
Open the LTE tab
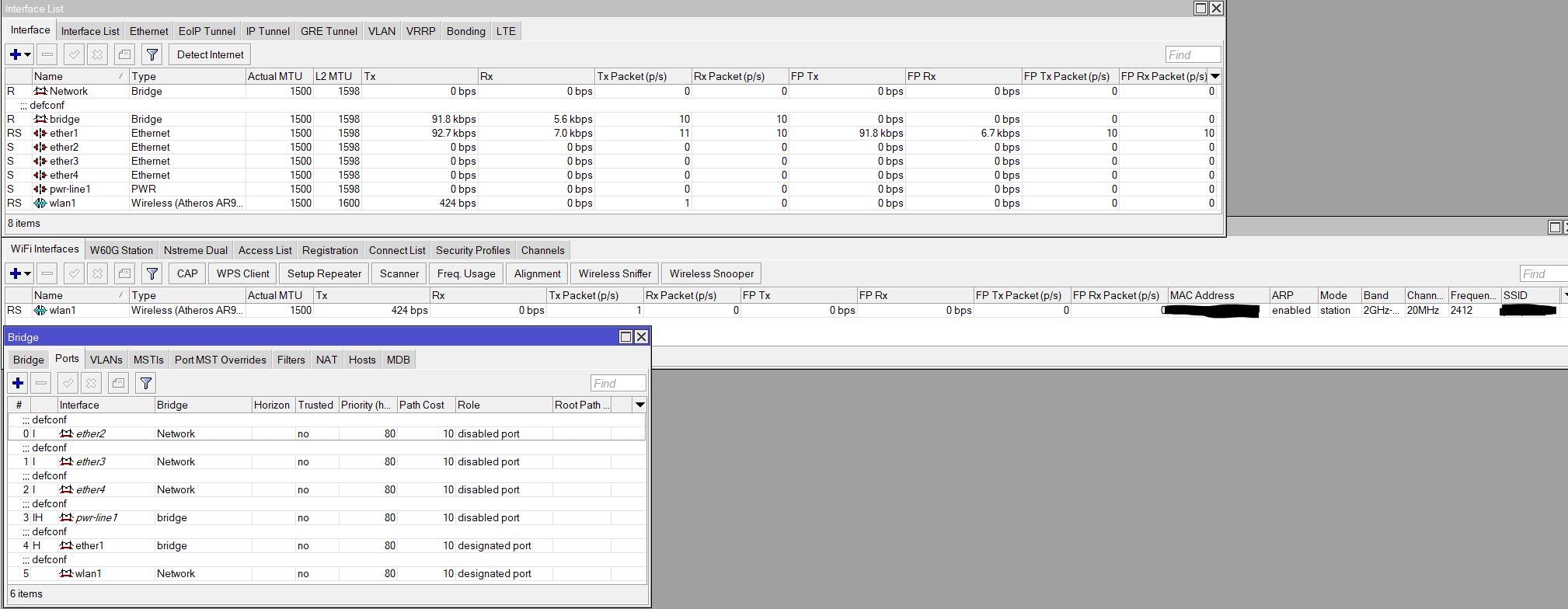[506, 31]
